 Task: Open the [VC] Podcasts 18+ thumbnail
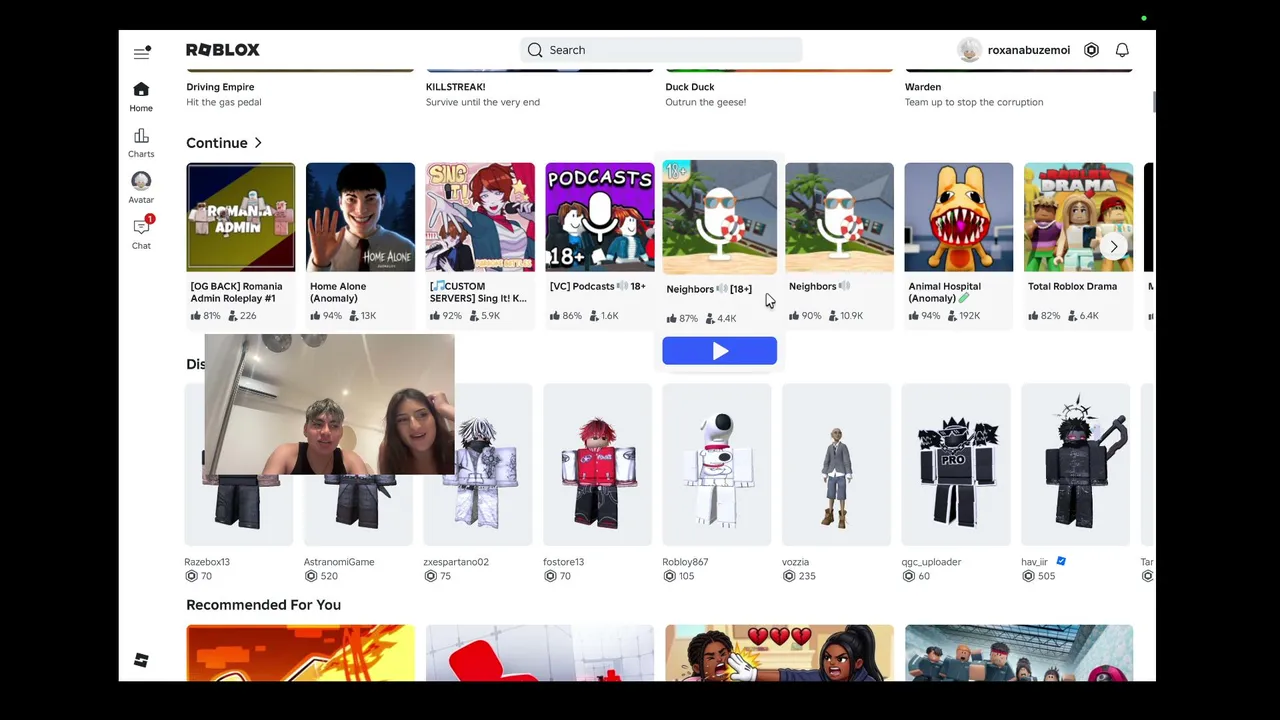click(599, 217)
